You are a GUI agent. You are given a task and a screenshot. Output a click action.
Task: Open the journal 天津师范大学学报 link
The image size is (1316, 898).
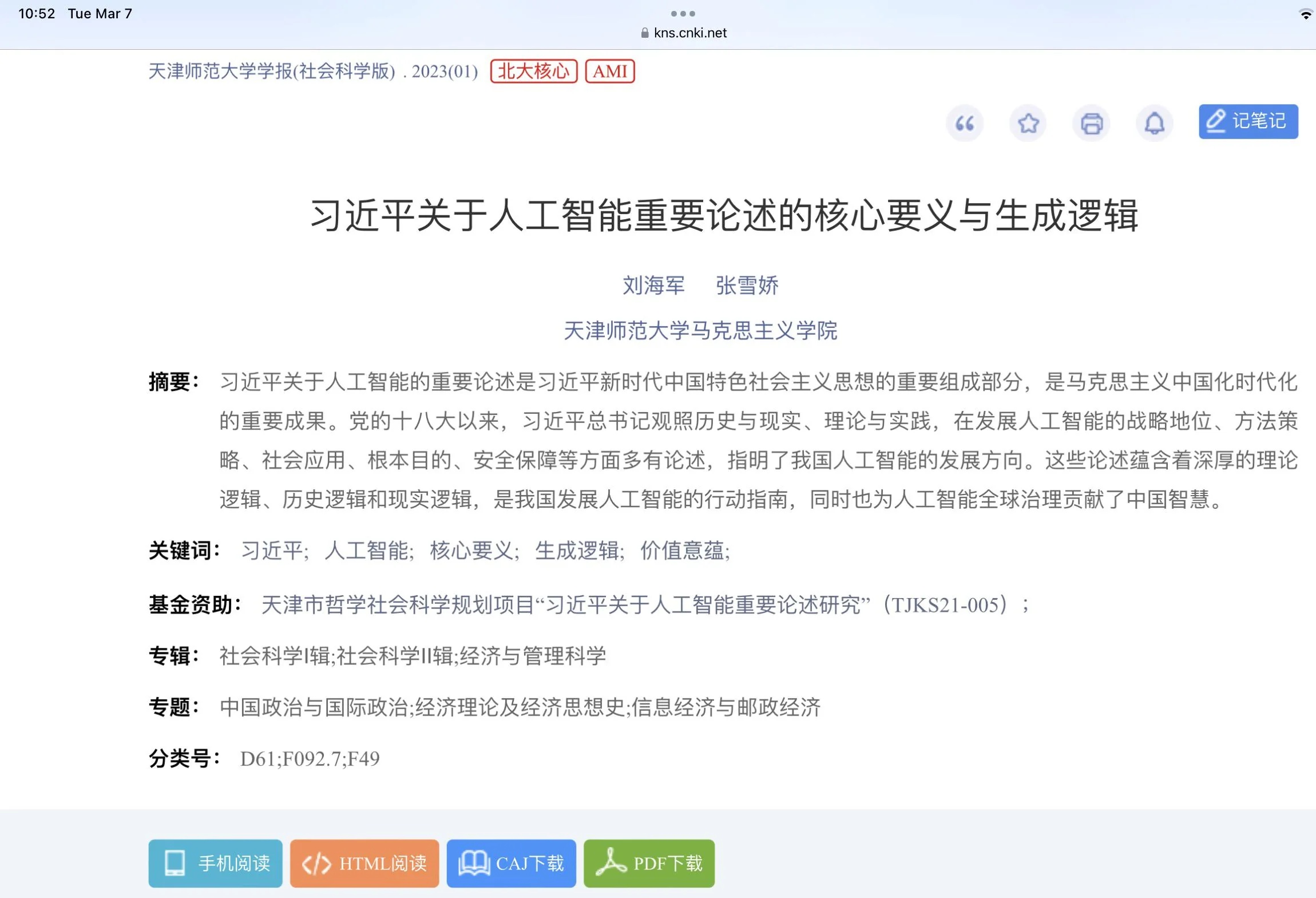pyautogui.click(x=272, y=71)
